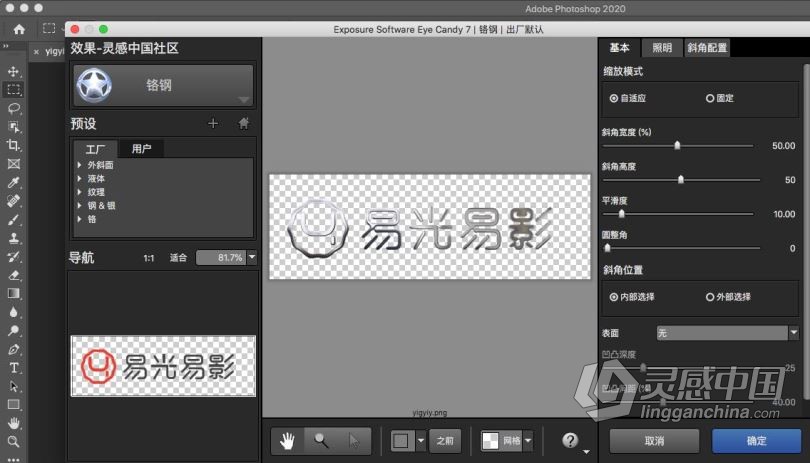Switch to the 斜角配置 tab
This screenshot has height=463, width=810.
707,48
